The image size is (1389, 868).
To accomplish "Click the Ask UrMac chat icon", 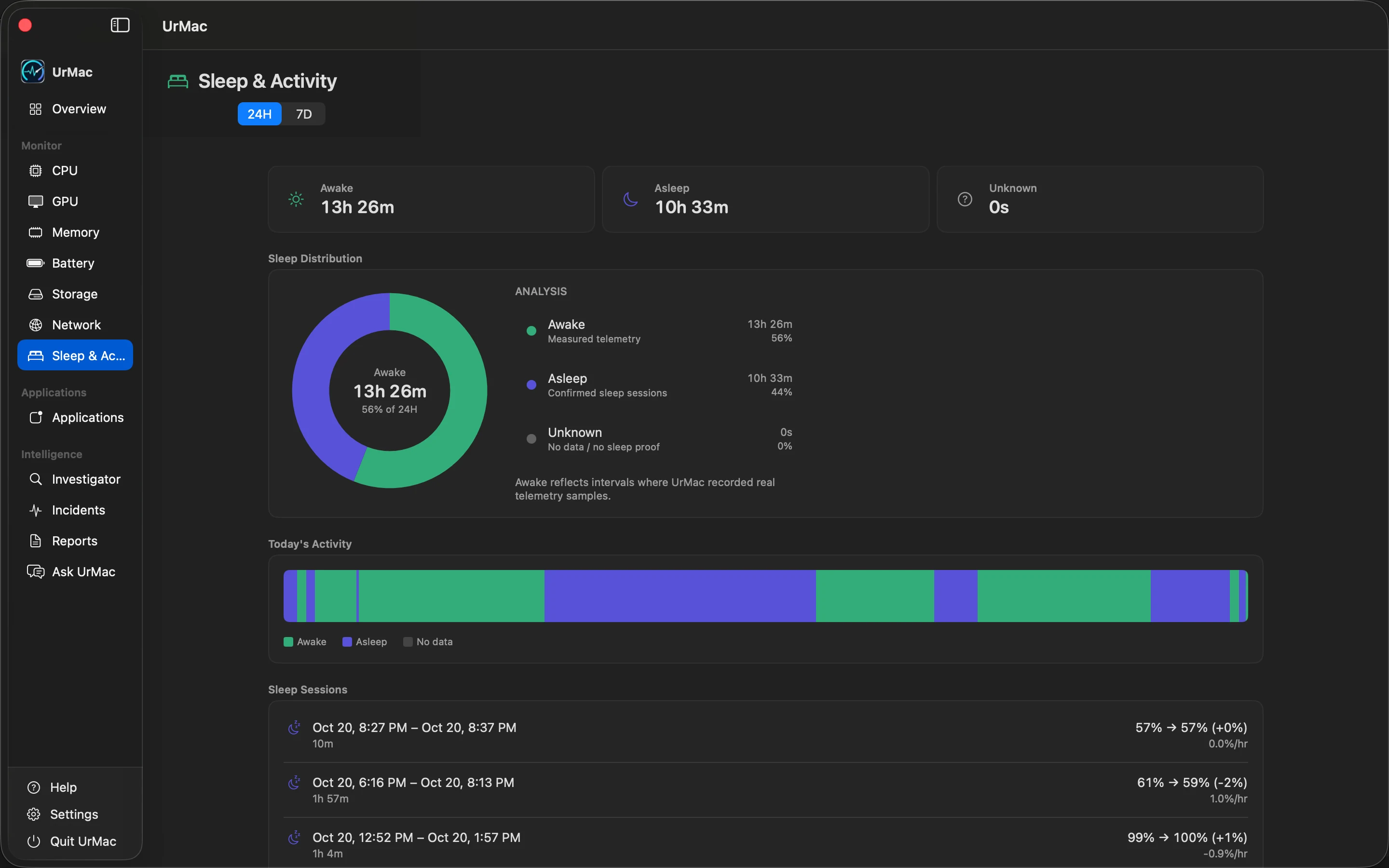I will 36,572.
